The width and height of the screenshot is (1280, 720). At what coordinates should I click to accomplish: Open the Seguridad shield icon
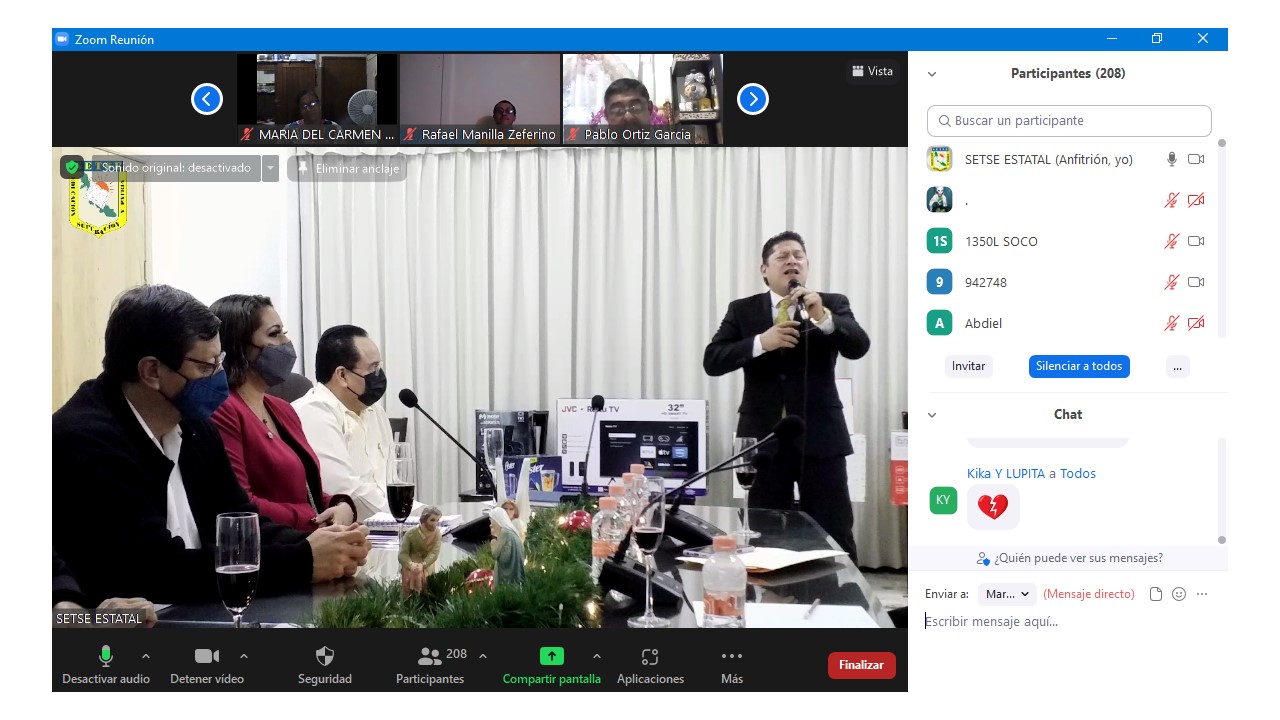point(325,656)
